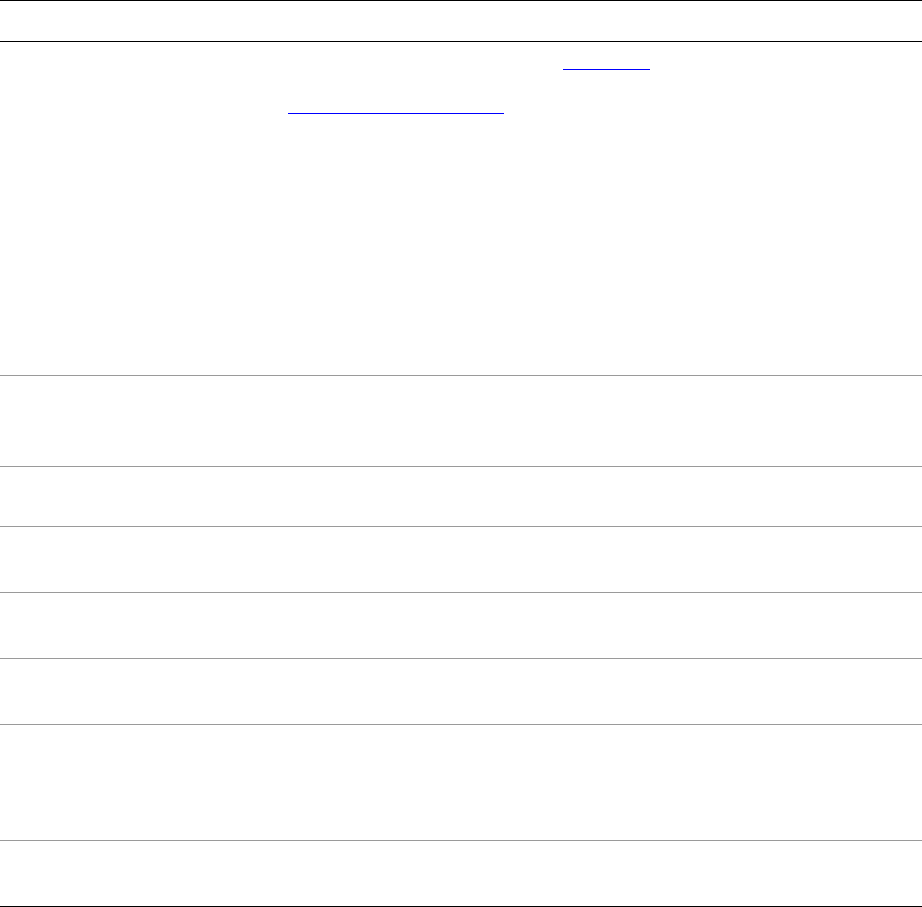The height and width of the screenshot is (907, 922).
Task: Click the black line under the header row
Action: (460, 41)
